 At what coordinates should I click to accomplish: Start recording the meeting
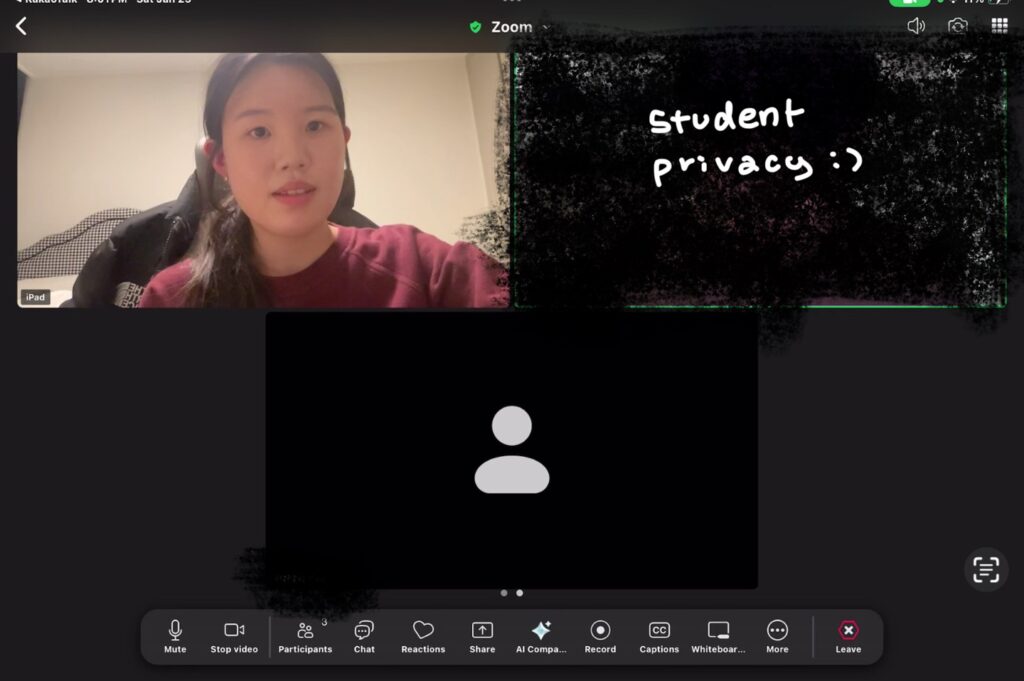[x=600, y=637]
